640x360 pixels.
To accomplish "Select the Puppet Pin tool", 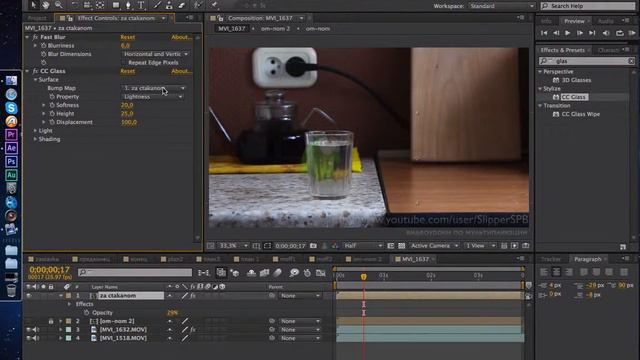I will point(215,5).
